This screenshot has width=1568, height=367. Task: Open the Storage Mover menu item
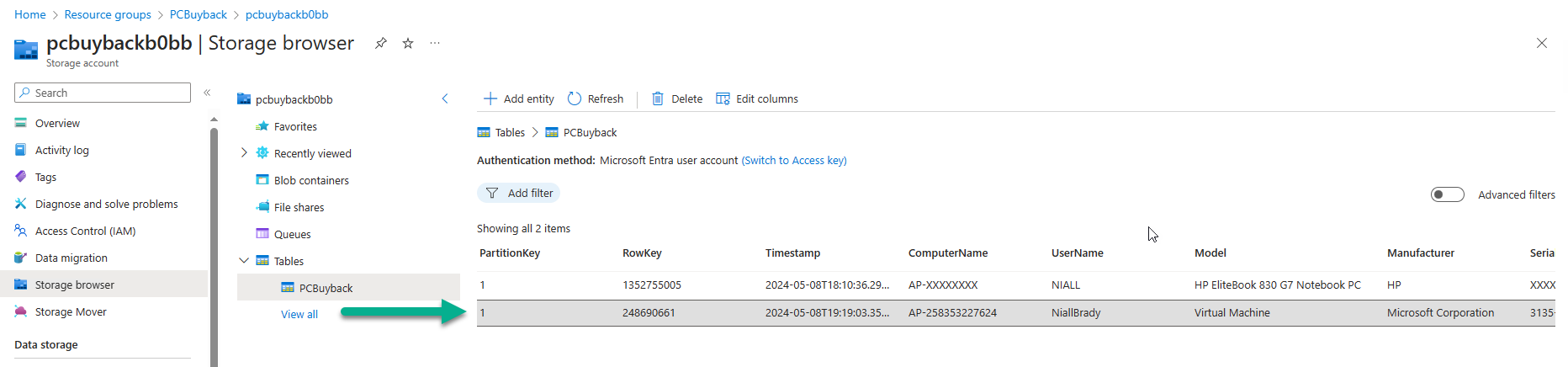click(x=71, y=311)
